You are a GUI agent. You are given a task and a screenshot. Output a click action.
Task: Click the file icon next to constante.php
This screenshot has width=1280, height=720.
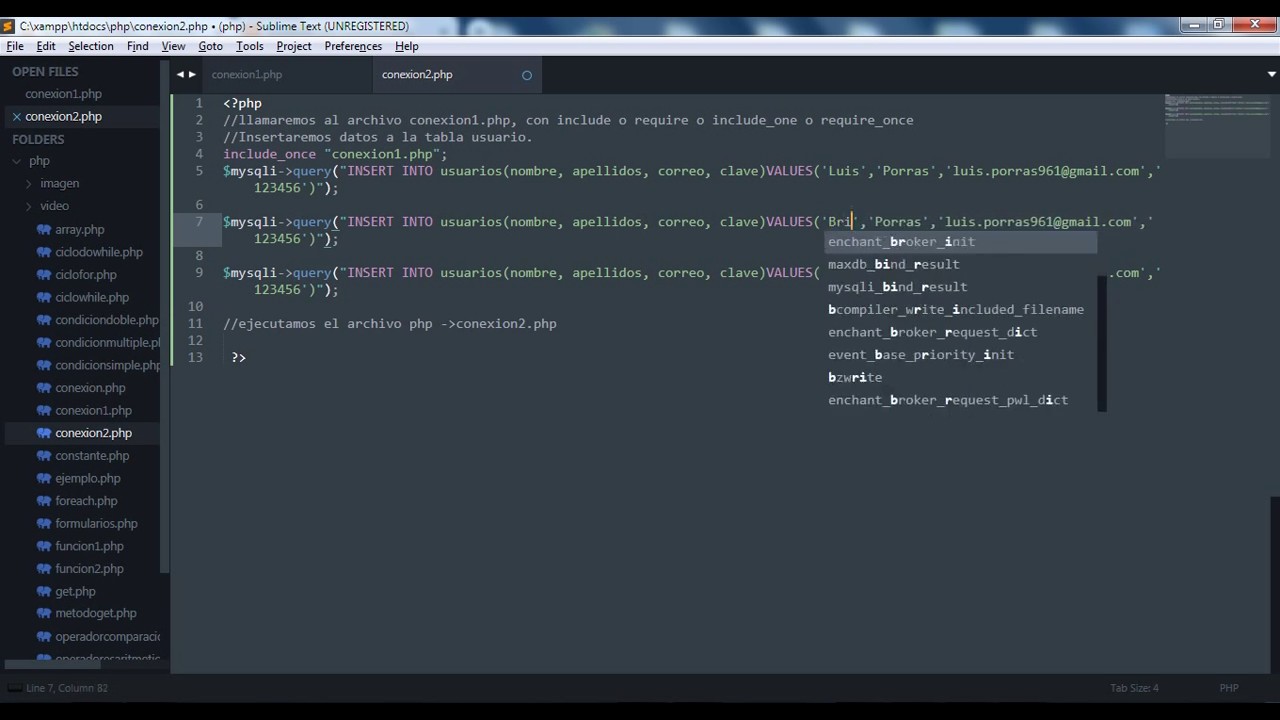43,456
